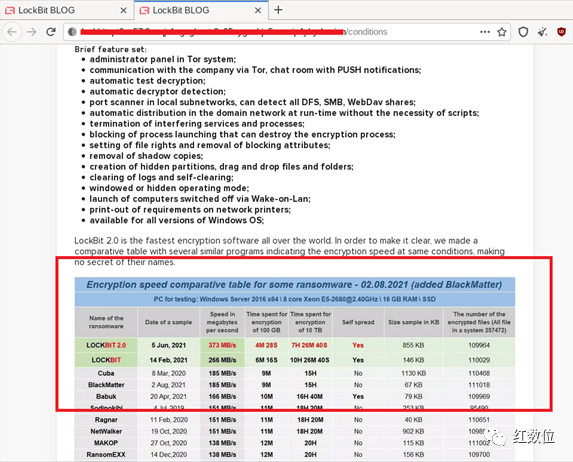Click the 'Brief feature set:' heading

click(x=110, y=49)
